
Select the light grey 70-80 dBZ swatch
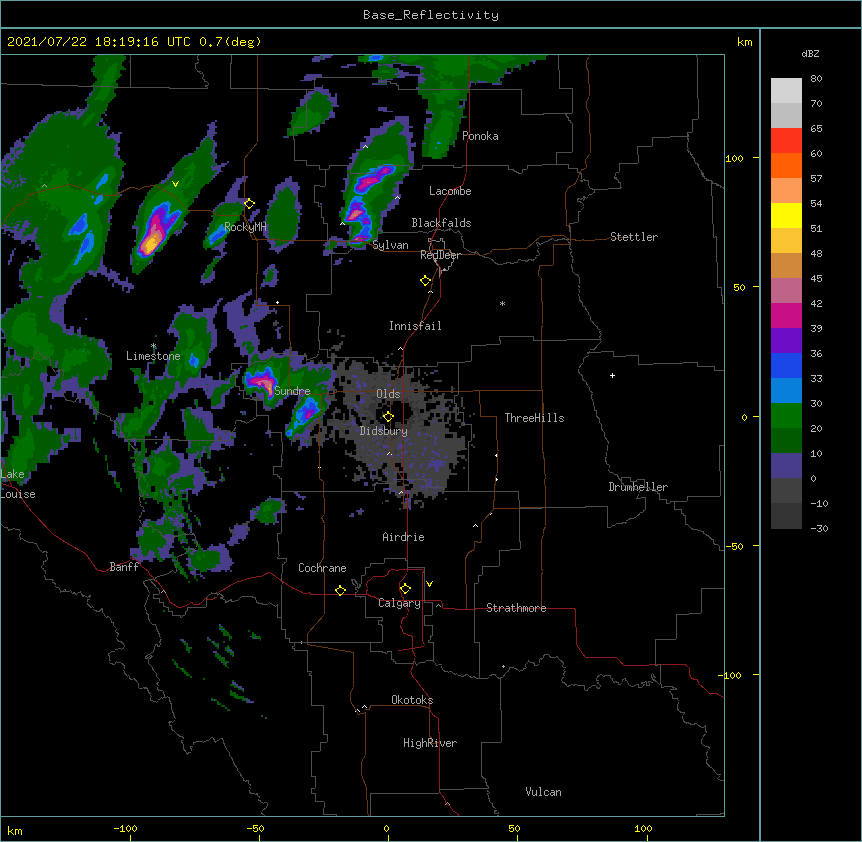[x=786, y=91]
